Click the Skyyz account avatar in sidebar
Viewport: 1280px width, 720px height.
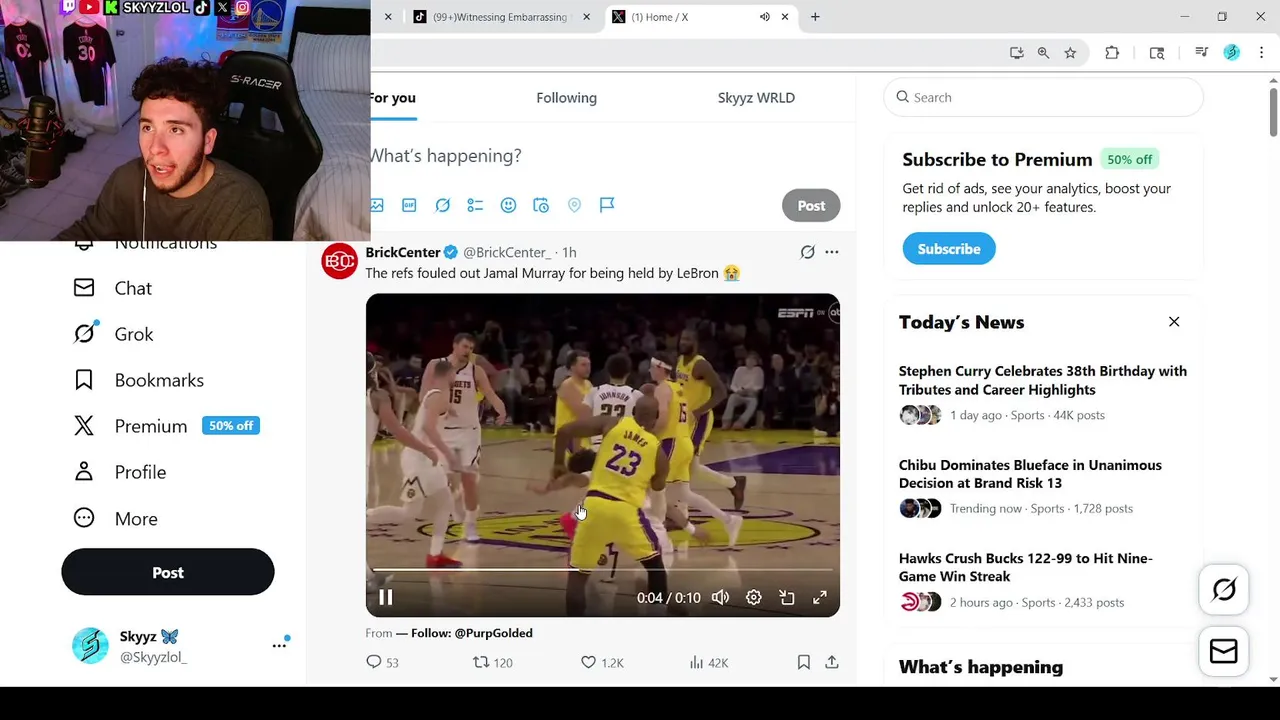point(90,646)
